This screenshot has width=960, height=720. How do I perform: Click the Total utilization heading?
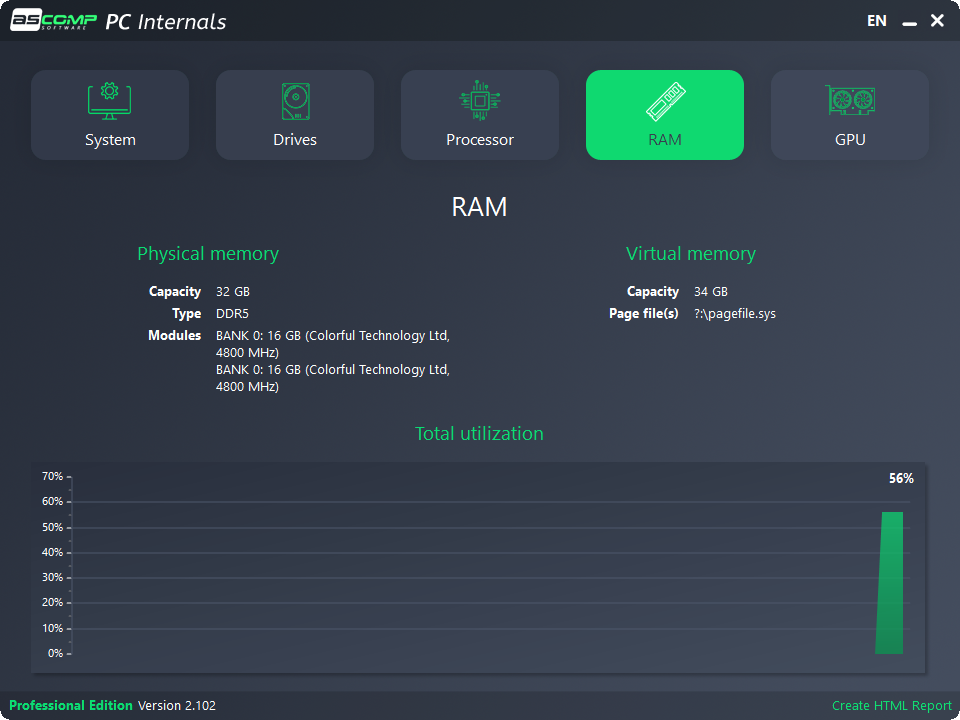(479, 433)
